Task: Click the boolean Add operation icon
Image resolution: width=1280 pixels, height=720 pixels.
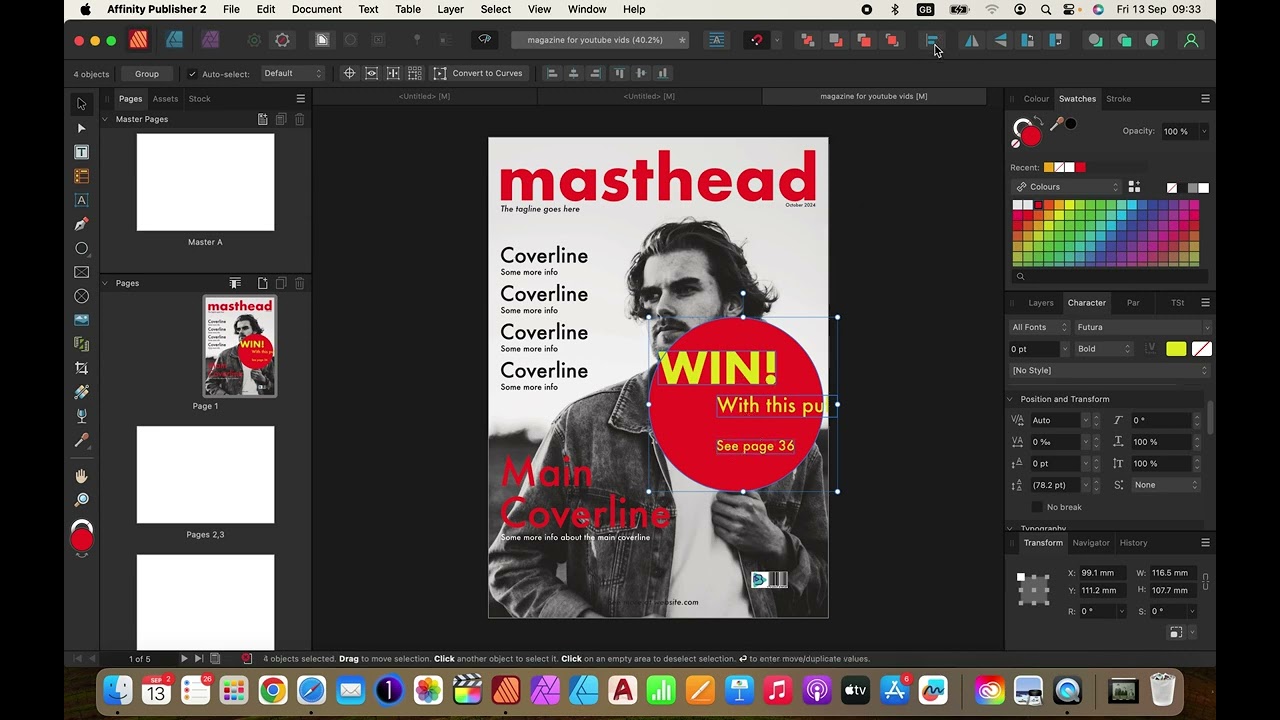Action: [x=1096, y=40]
